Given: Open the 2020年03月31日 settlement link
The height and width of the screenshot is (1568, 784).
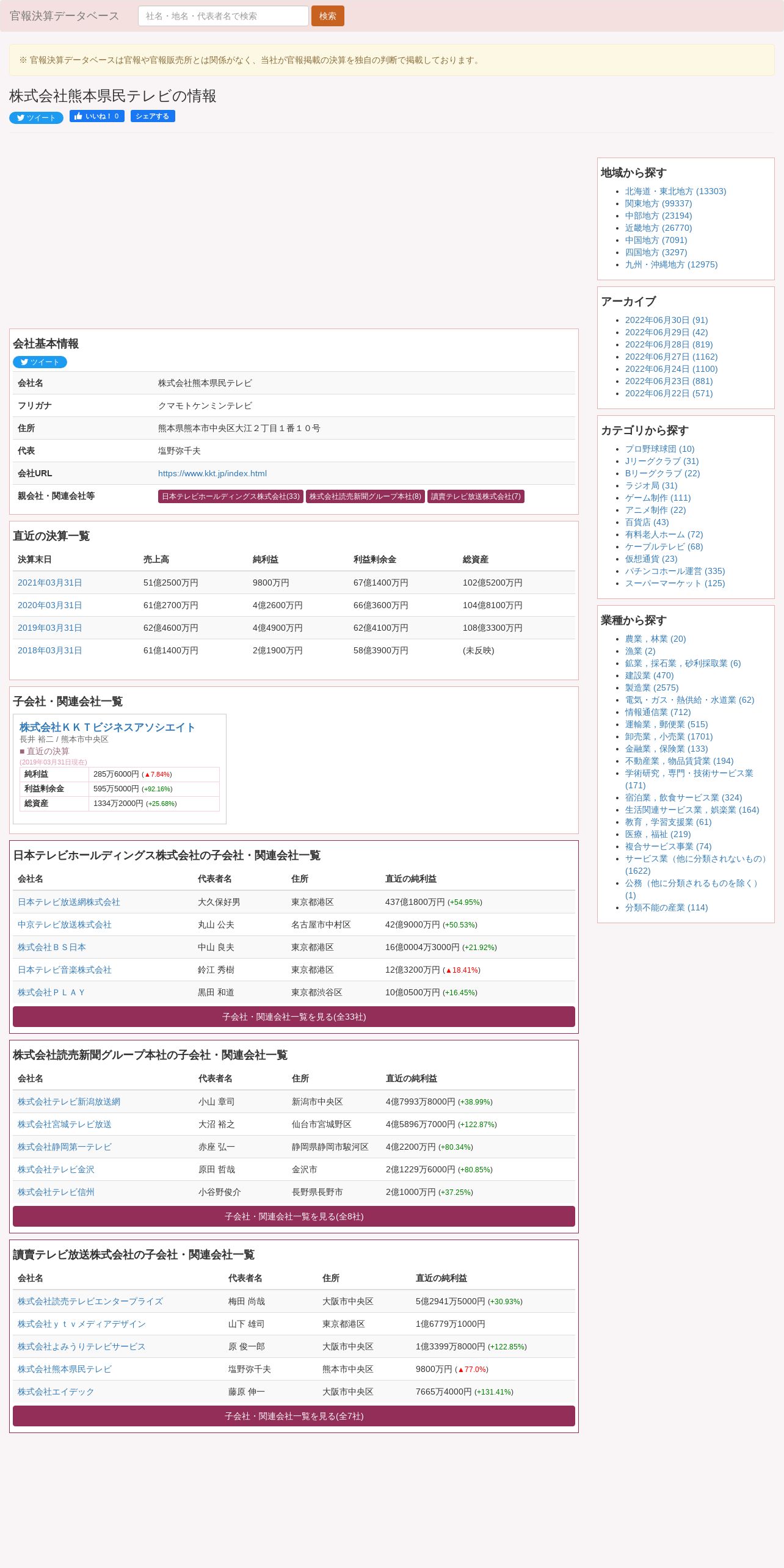Looking at the screenshot, I should click(x=50, y=605).
